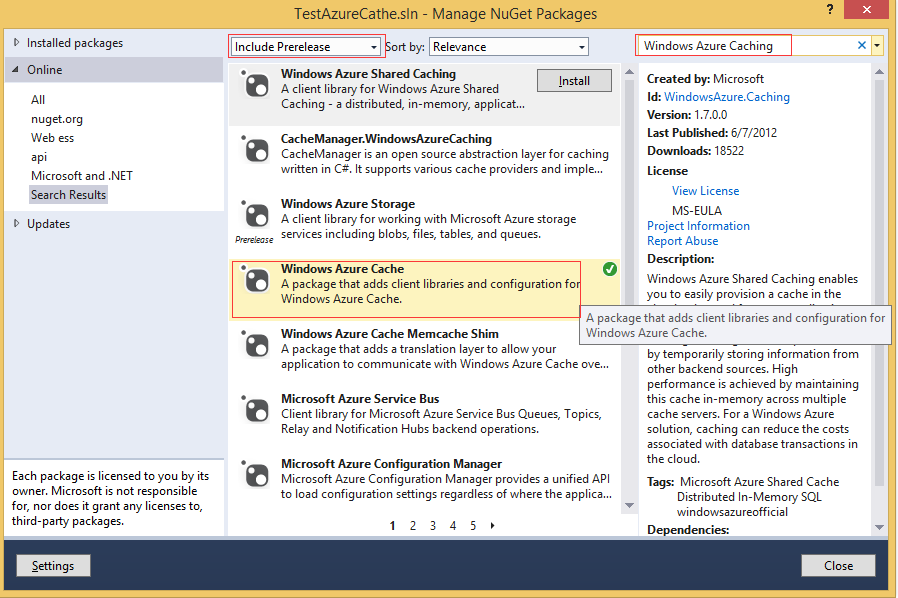The width and height of the screenshot is (898, 598).
Task: Open the View License link
Action: click(706, 191)
